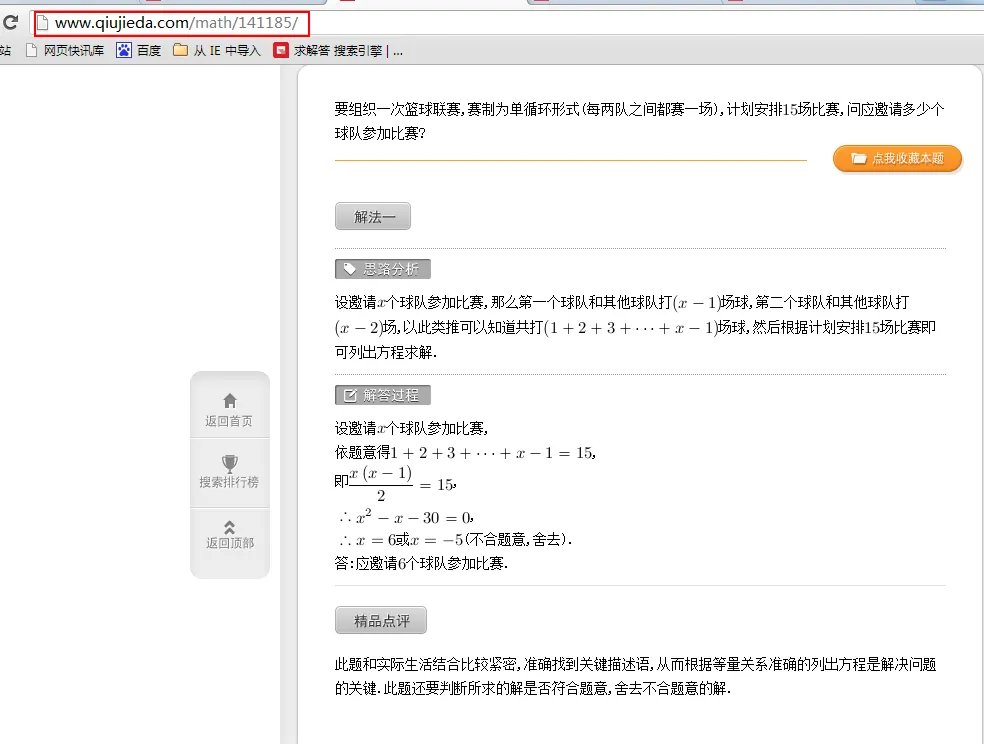
Task: Click the page reload icon
Action: pyautogui.click(x=9, y=21)
